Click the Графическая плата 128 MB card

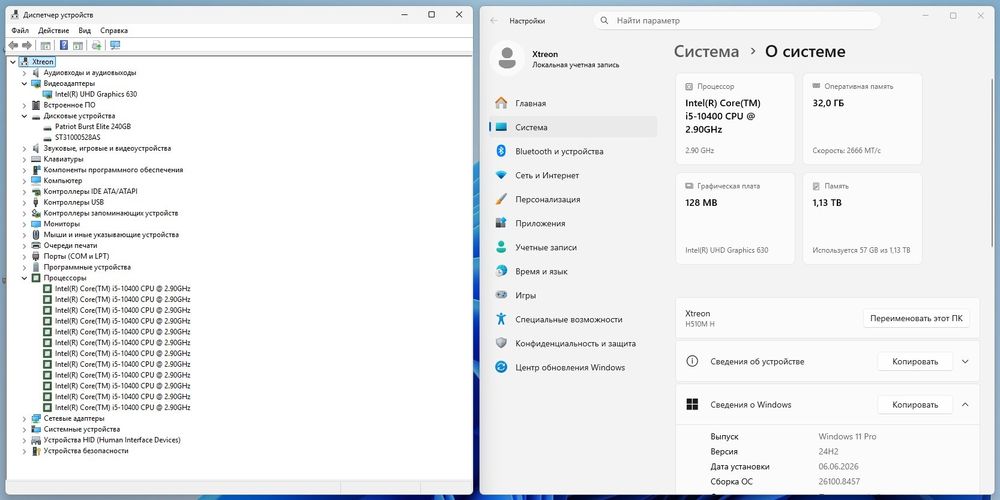point(735,218)
